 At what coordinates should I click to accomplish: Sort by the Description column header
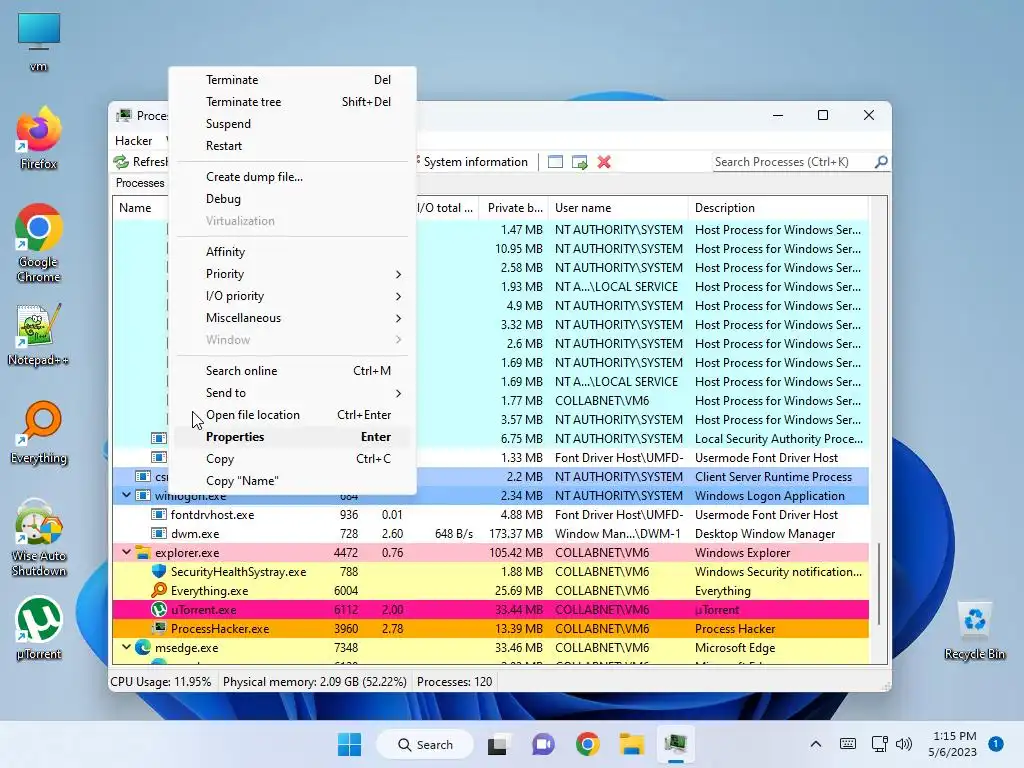tap(778, 208)
